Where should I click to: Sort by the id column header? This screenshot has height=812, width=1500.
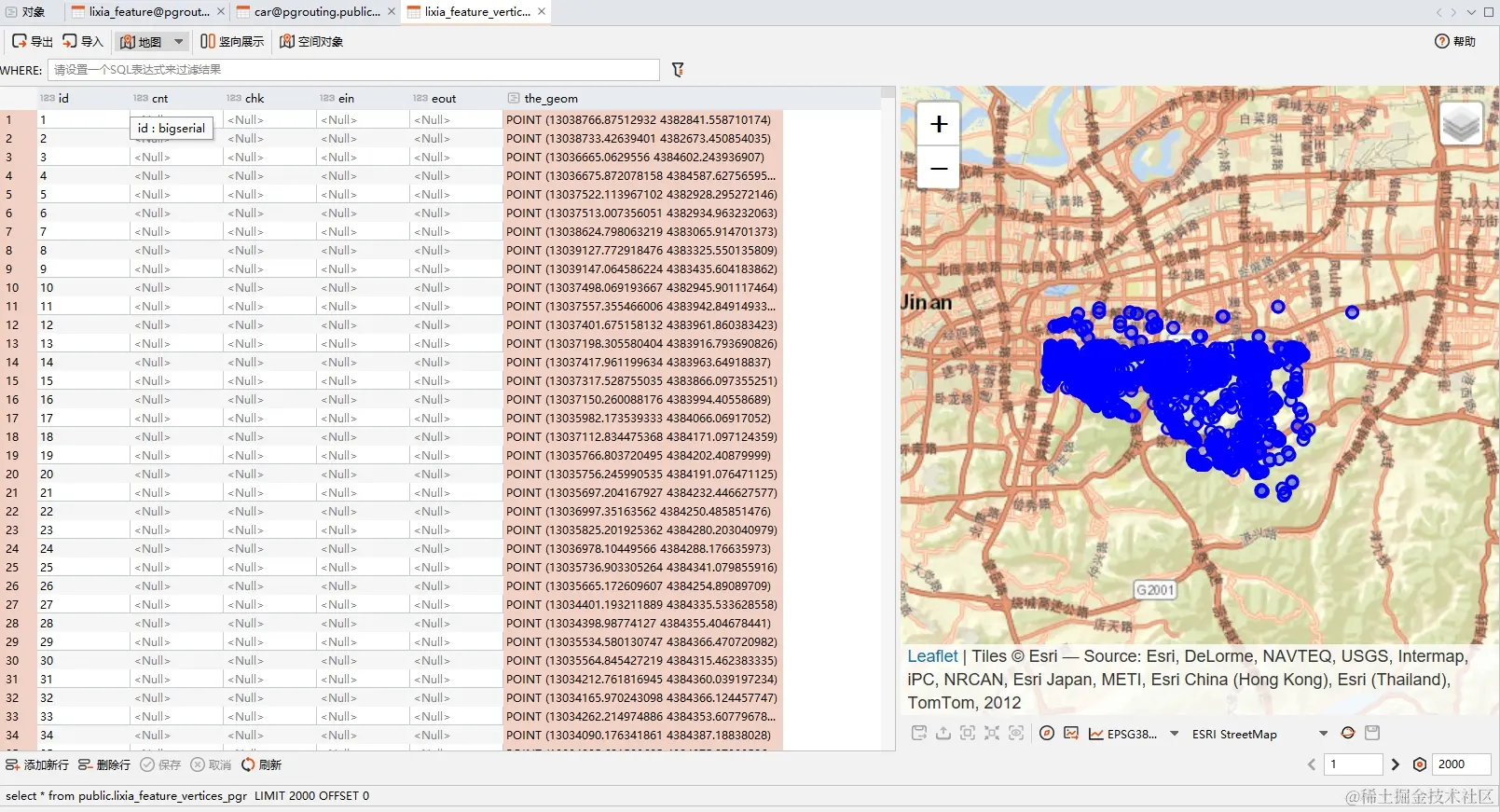(83, 98)
